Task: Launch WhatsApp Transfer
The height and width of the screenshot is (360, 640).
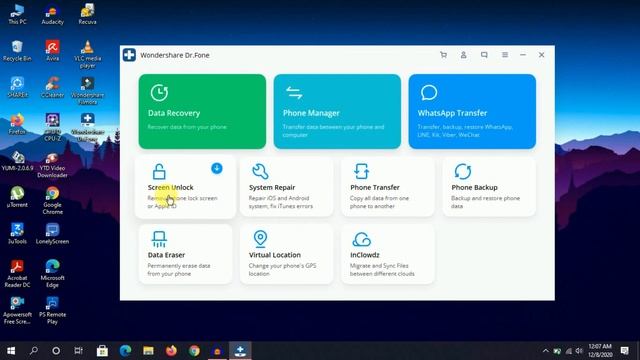Action: (x=472, y=111)
